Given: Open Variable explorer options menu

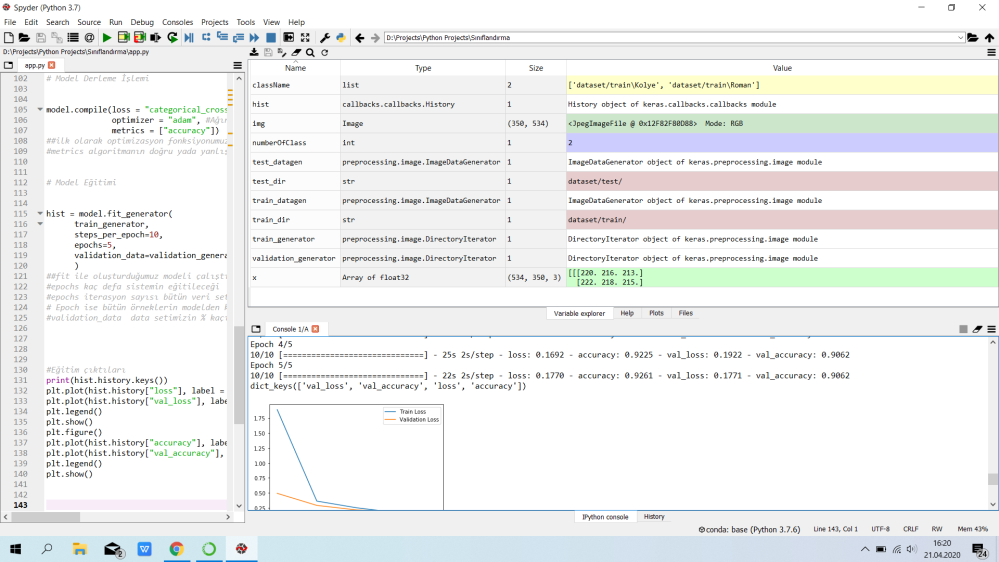Looking at the screenshot, I should tap(991, 52).
